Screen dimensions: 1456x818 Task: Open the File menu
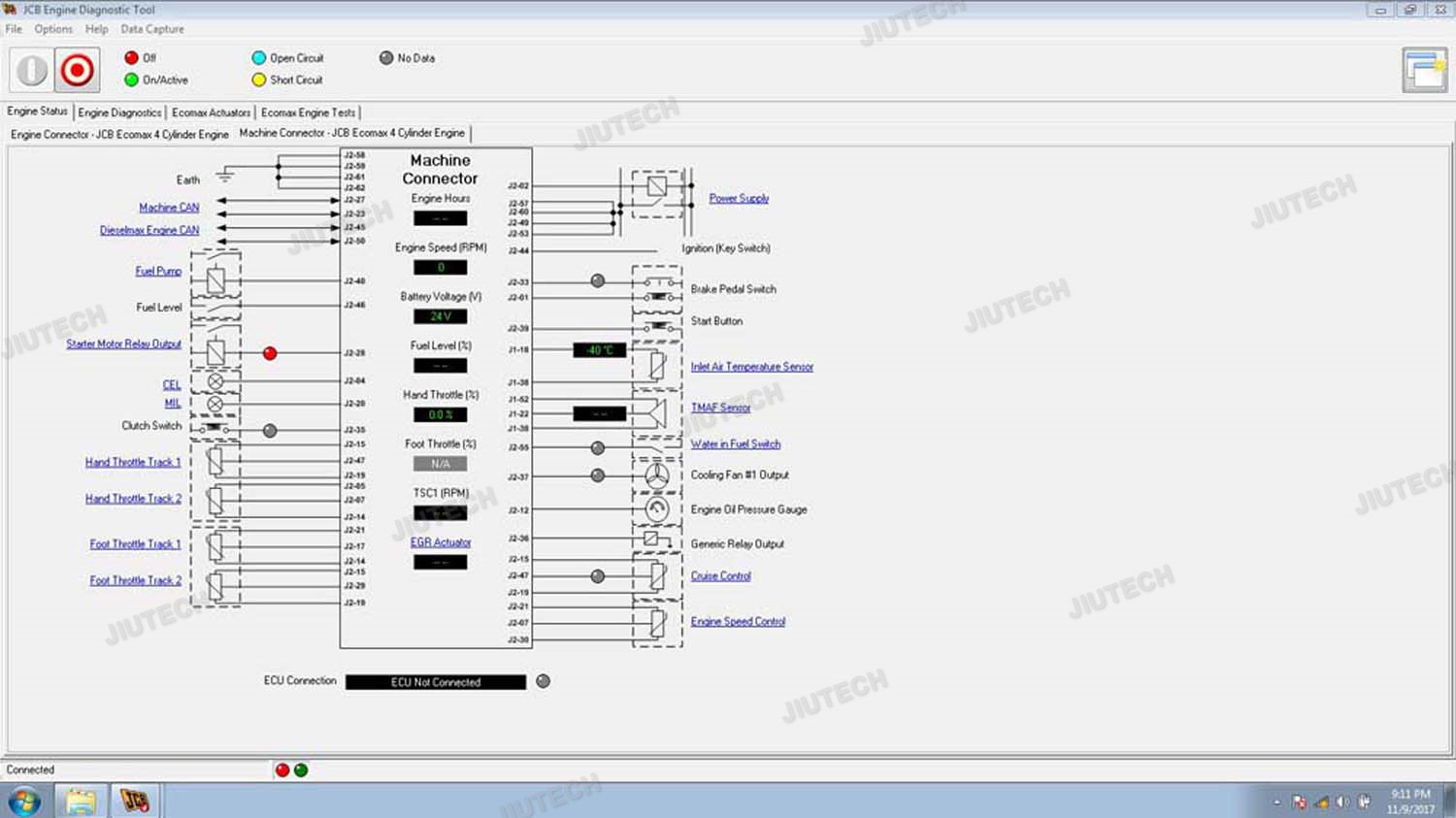click(14, 29)
